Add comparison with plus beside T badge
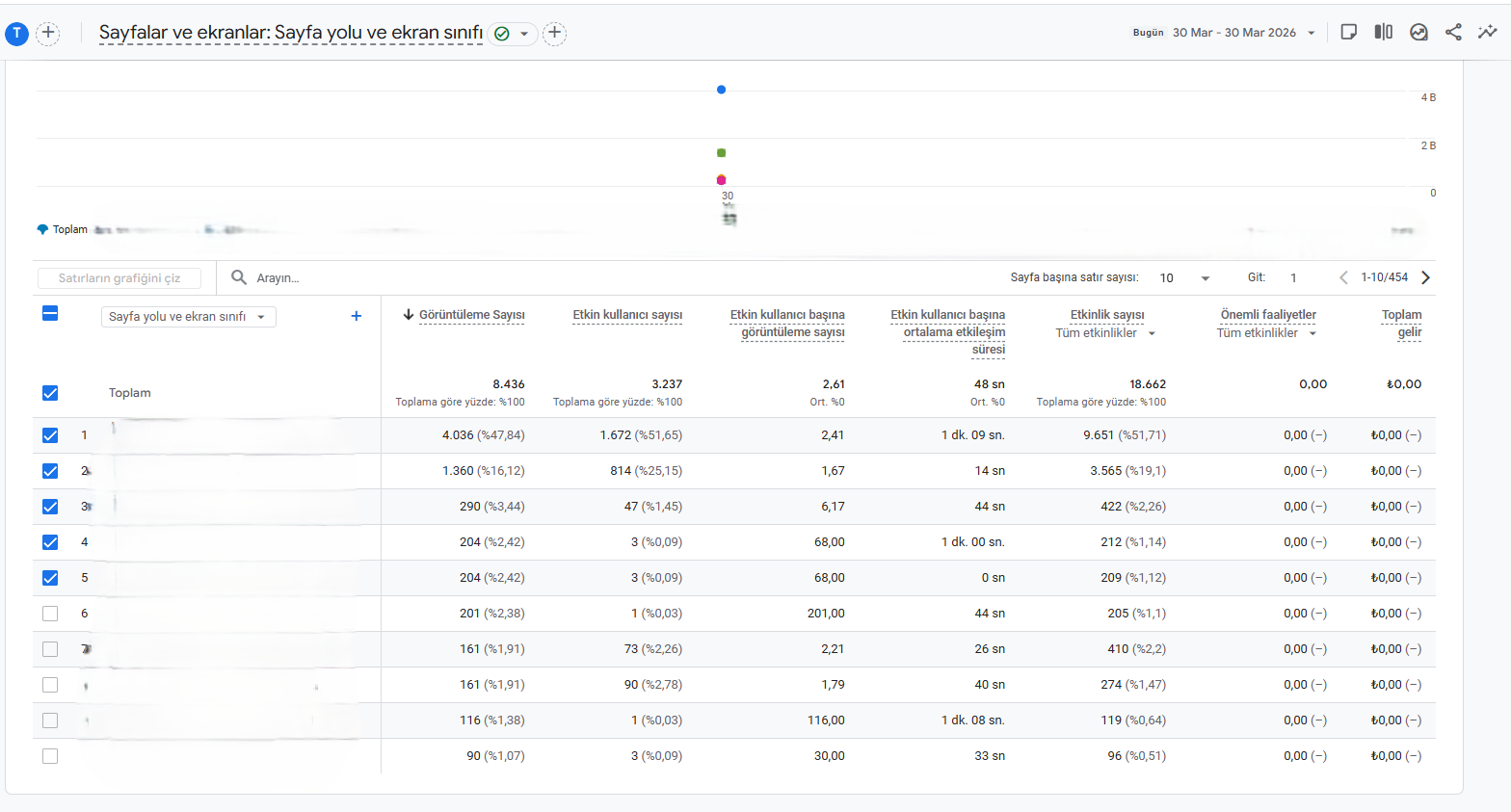1511x812 pixels. click(x=48, y=33)
